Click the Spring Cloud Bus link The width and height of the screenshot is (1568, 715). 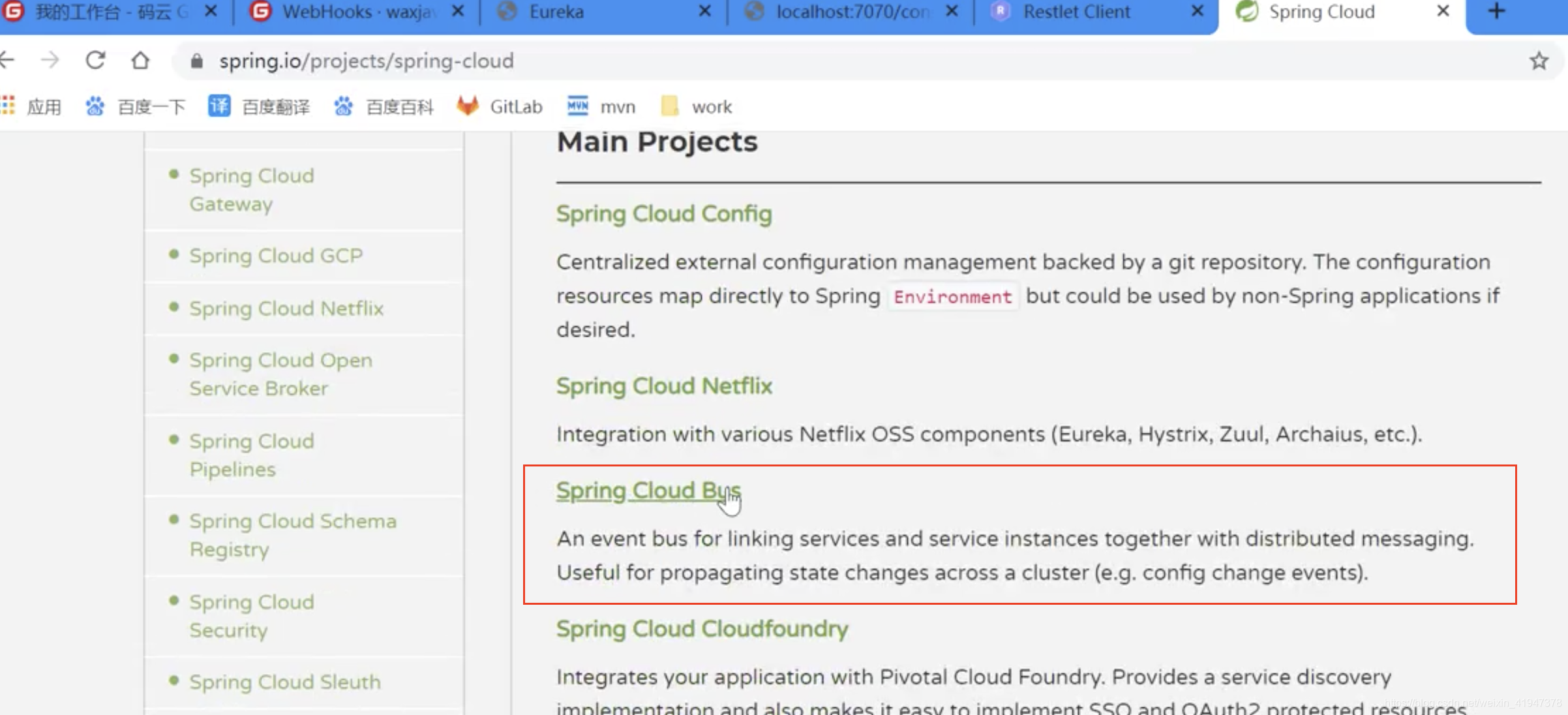tap(648, 490)
